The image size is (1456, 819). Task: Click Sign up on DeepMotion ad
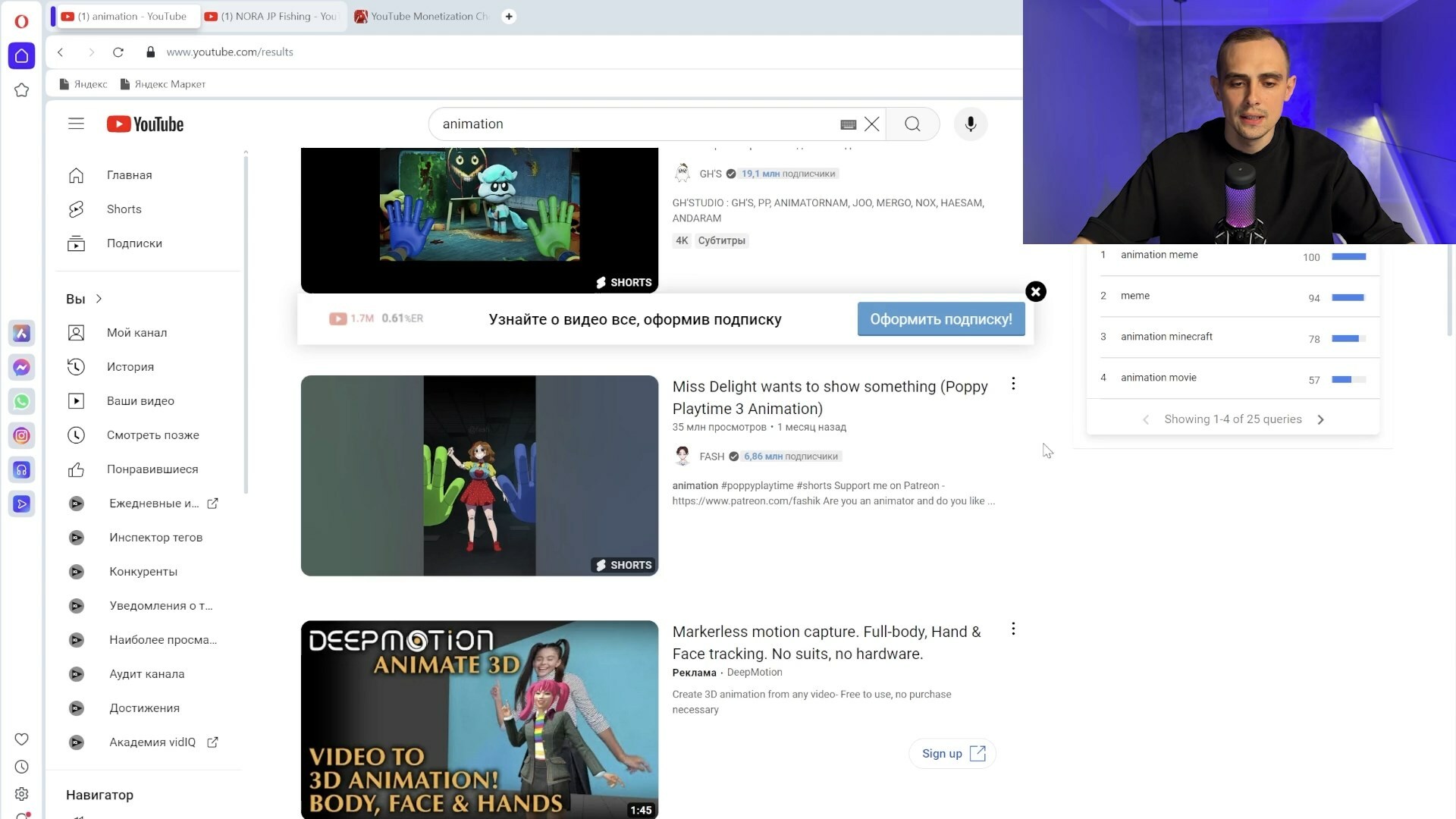[952, 754]
